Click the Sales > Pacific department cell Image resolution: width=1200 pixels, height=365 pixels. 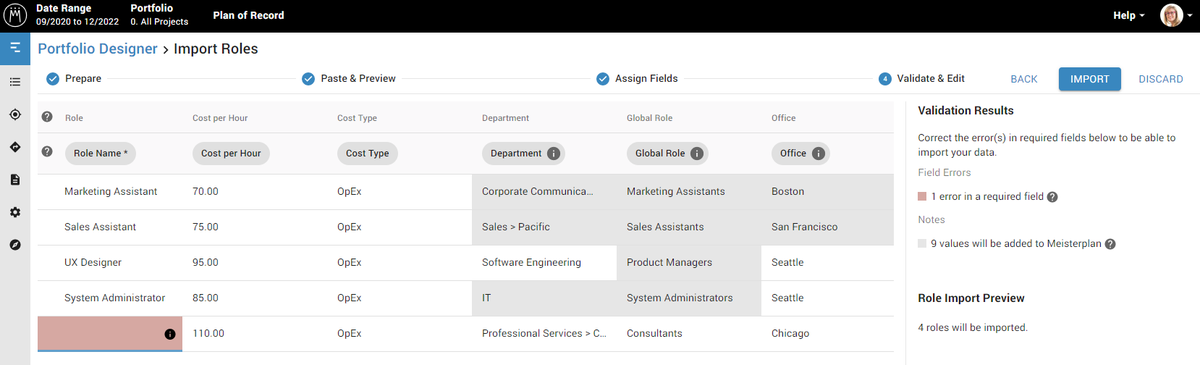click(x=544, y=227)
